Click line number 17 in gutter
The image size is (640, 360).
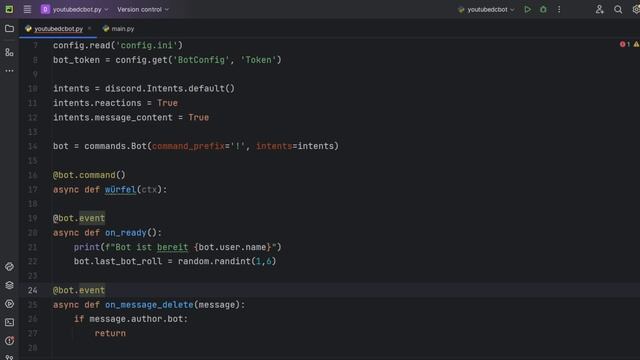pyautogui.click(x=33, y=189)
